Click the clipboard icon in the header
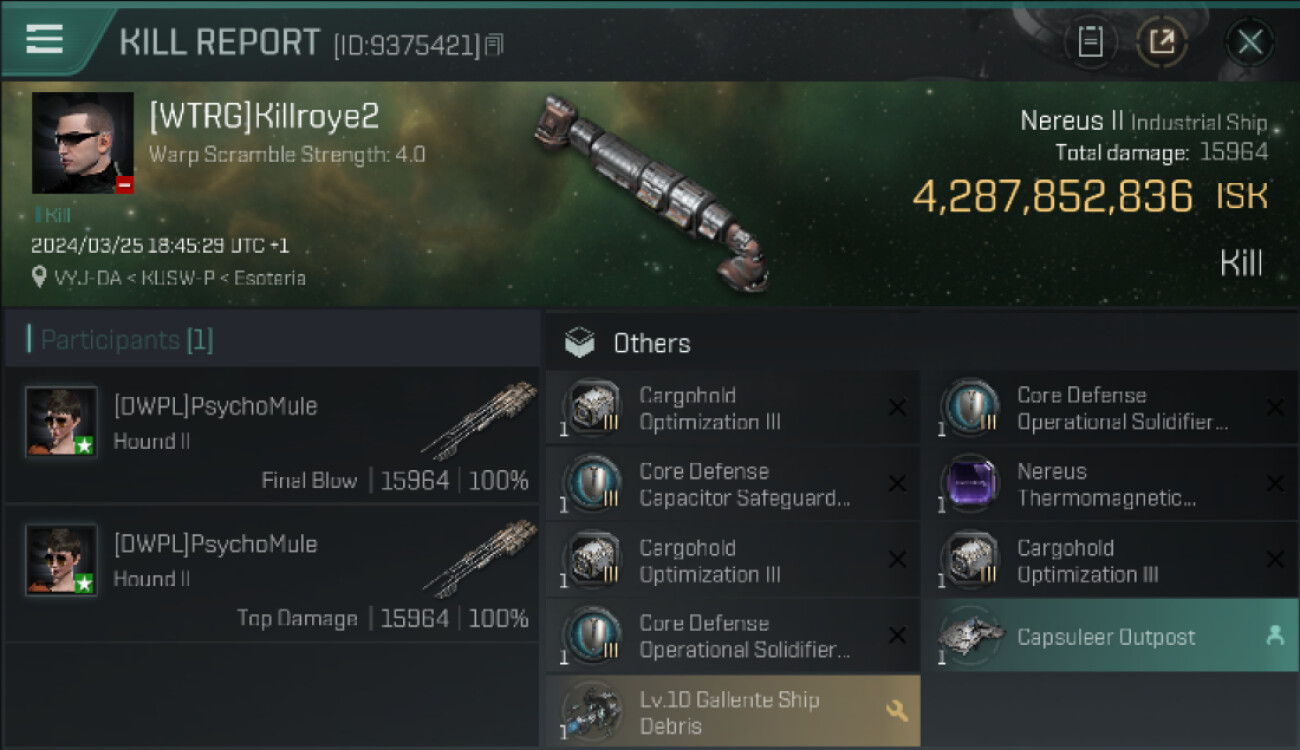1300x750 pixels. [x=1090, y=42]
